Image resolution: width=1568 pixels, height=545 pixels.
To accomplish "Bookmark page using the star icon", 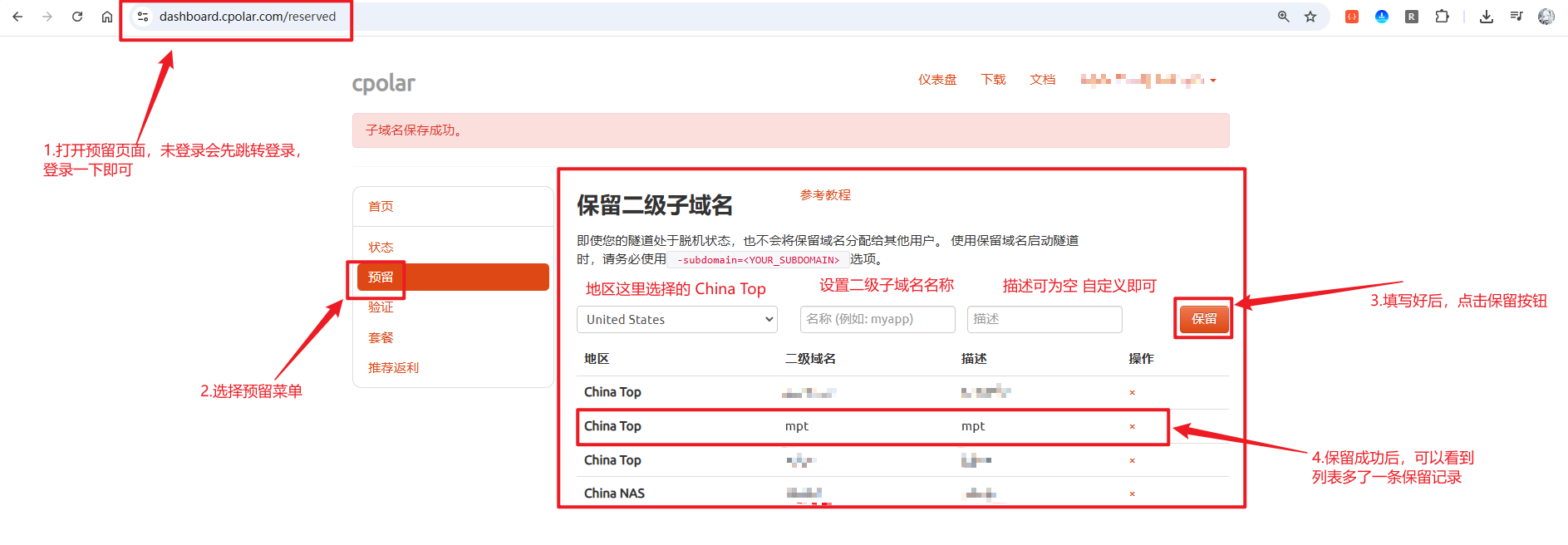I will tap(1310, 17).
